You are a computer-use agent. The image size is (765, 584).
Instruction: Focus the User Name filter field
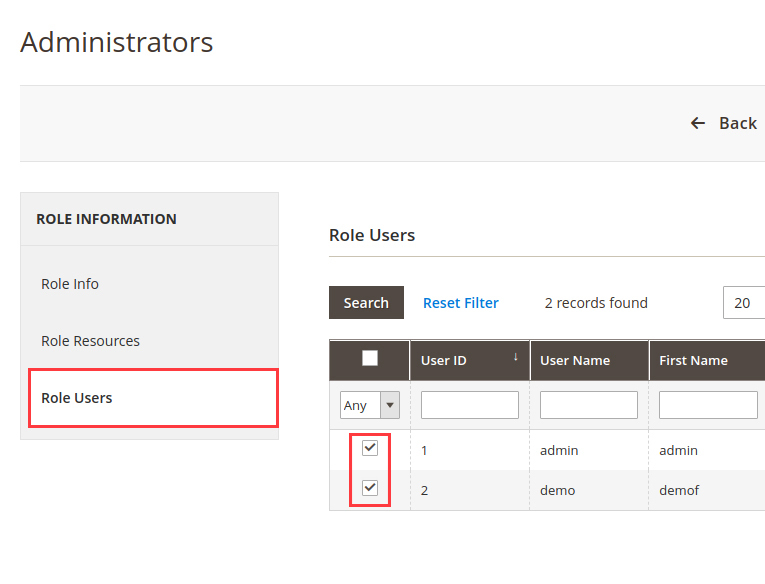589,405
